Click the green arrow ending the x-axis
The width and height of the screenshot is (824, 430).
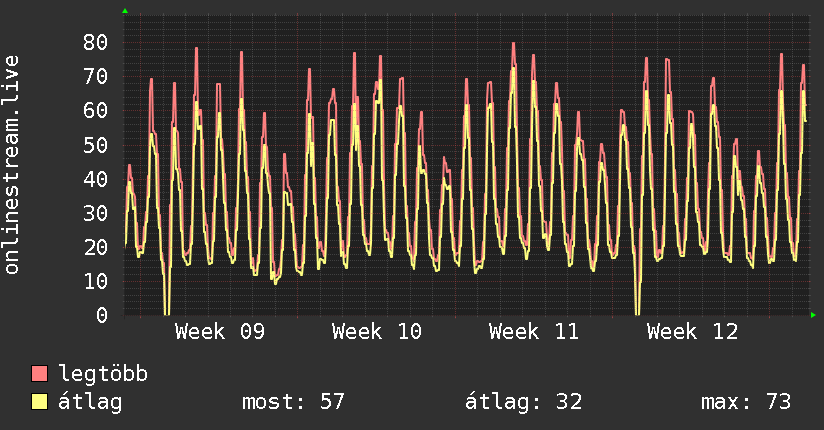(x=813, y=315)
